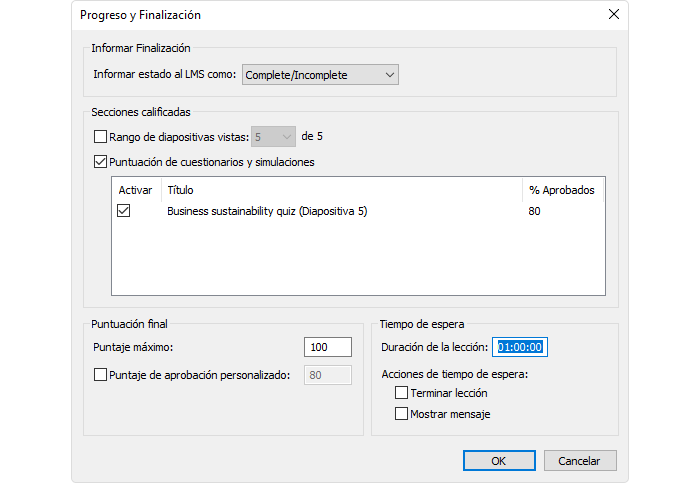This screenshot has height=483, width=700.
Task: Click the Título column header
Action: (342, 190)
